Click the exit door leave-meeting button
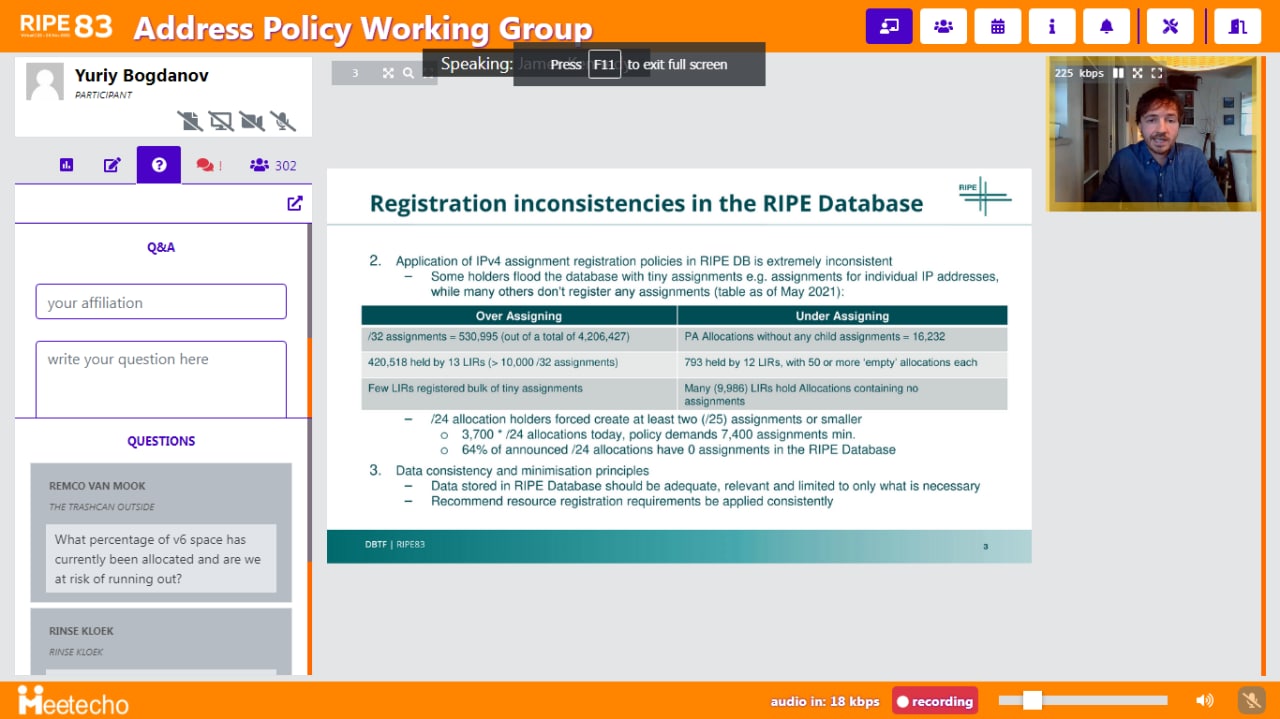Viewport: 1280px width, 719px height. 1237,26
